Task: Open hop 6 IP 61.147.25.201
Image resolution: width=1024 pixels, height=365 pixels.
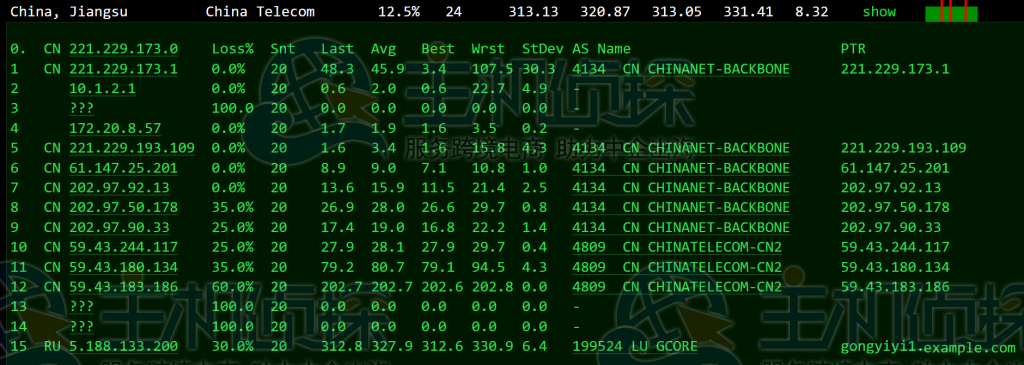Action: point(123,168)
